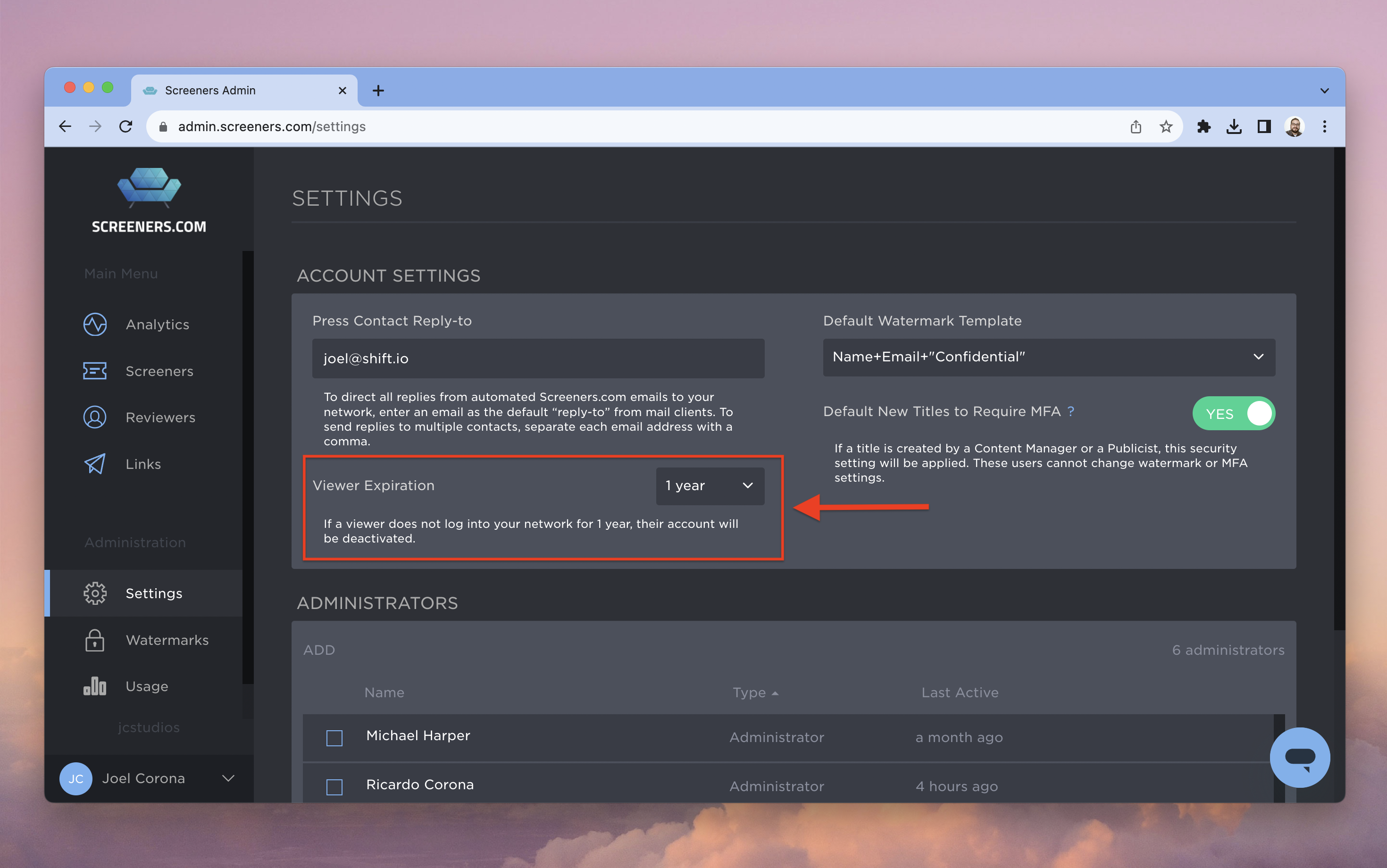Reload the page

coord(125,126)
